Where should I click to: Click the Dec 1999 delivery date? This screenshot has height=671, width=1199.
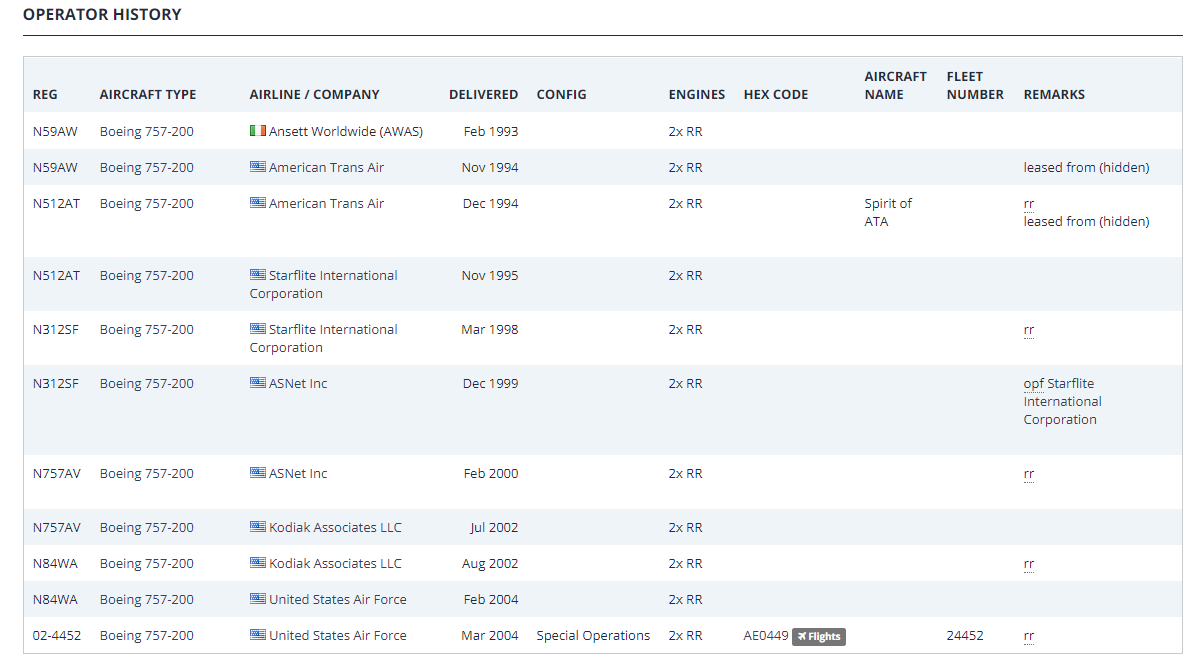(490, 384)
